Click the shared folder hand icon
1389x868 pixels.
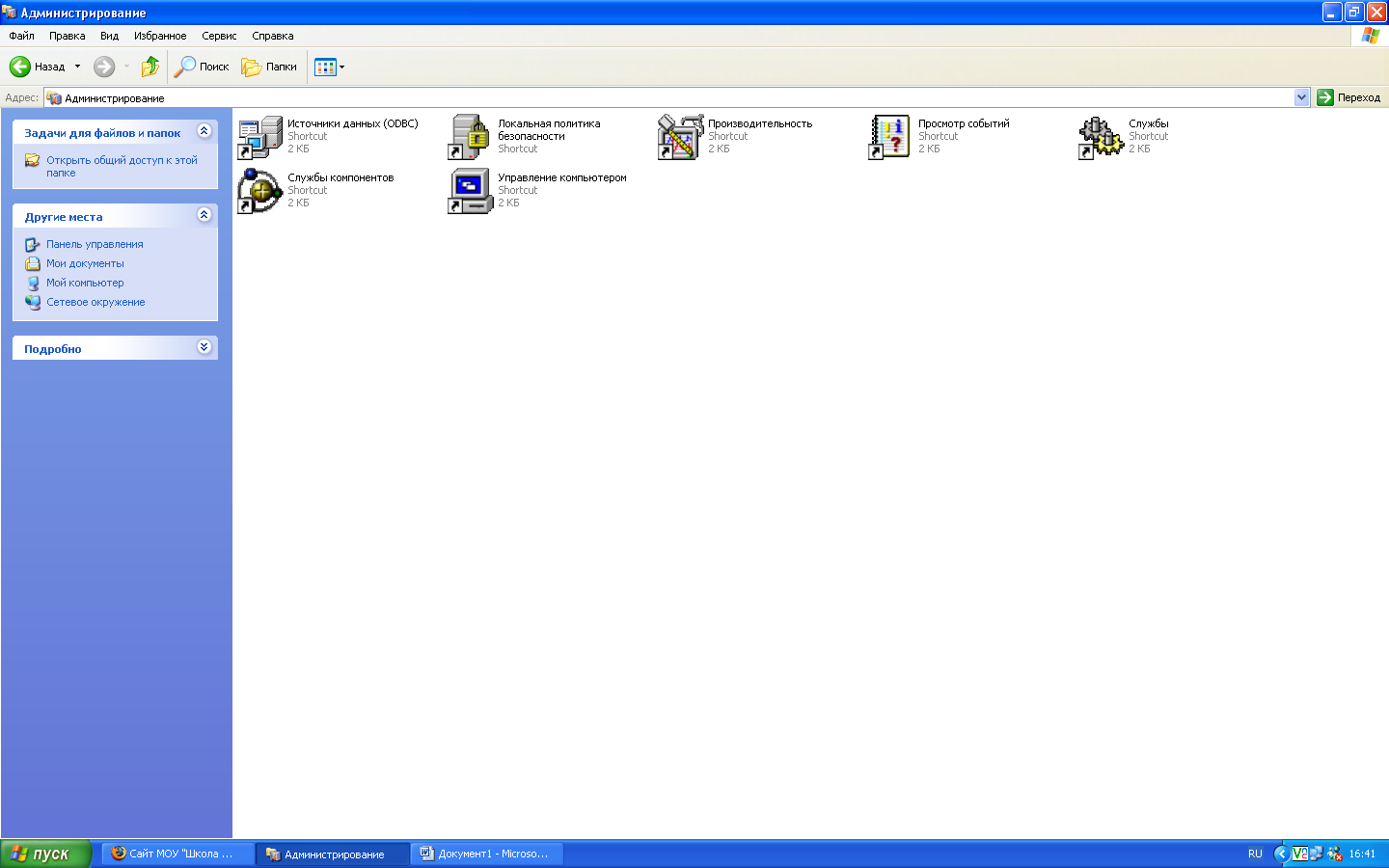coord(33,160)
